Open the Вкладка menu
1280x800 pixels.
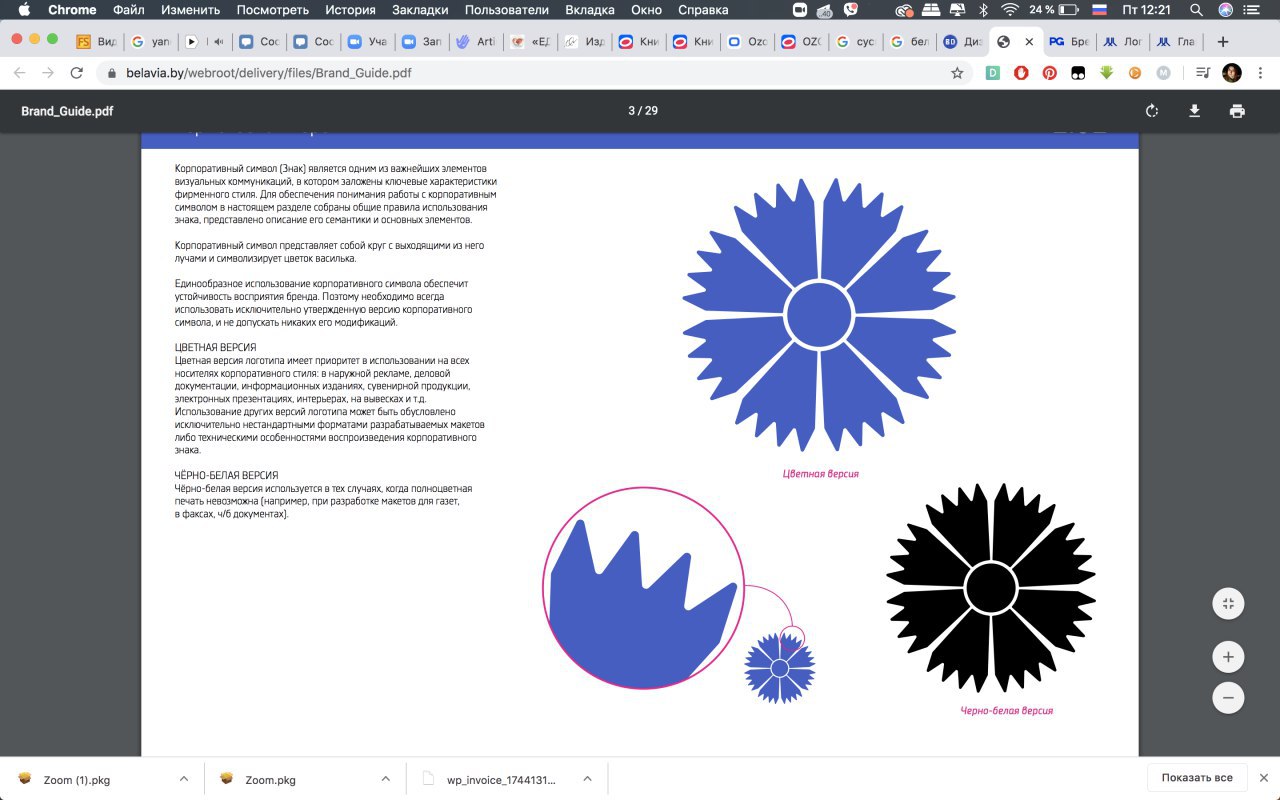click(x=590, y=10)
